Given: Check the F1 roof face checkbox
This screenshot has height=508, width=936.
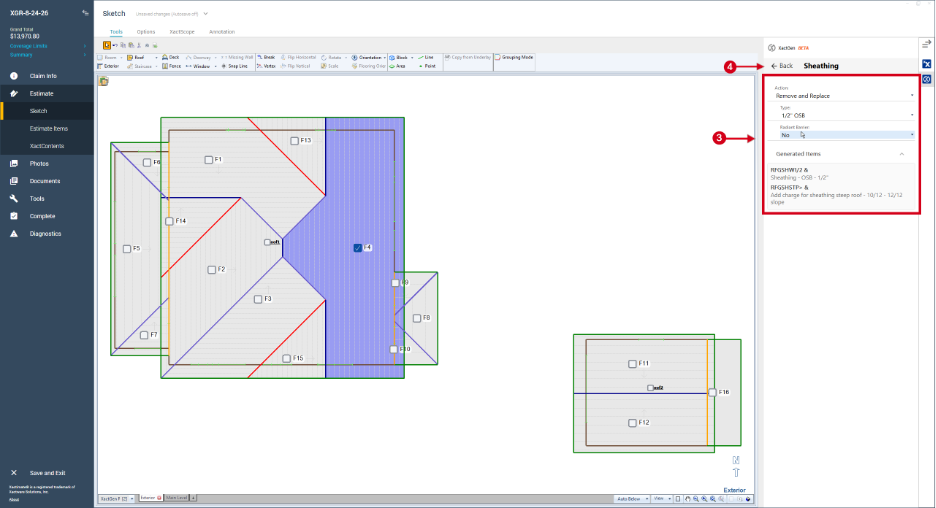Looking at the screenshot, I should pos(208,160).
